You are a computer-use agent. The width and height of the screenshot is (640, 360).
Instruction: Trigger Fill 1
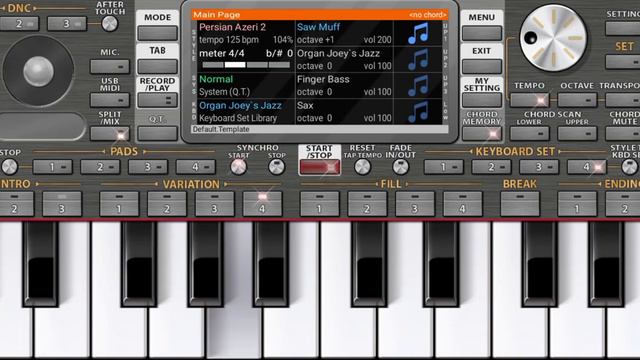(x=320, y=204)
